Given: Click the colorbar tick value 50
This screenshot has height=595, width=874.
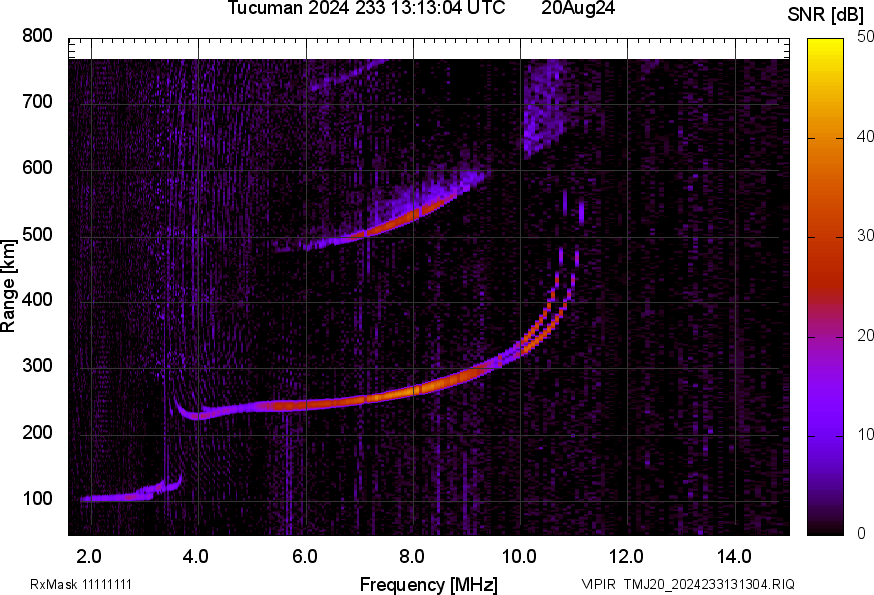Looking at the screenshot, I should point(865,37).
